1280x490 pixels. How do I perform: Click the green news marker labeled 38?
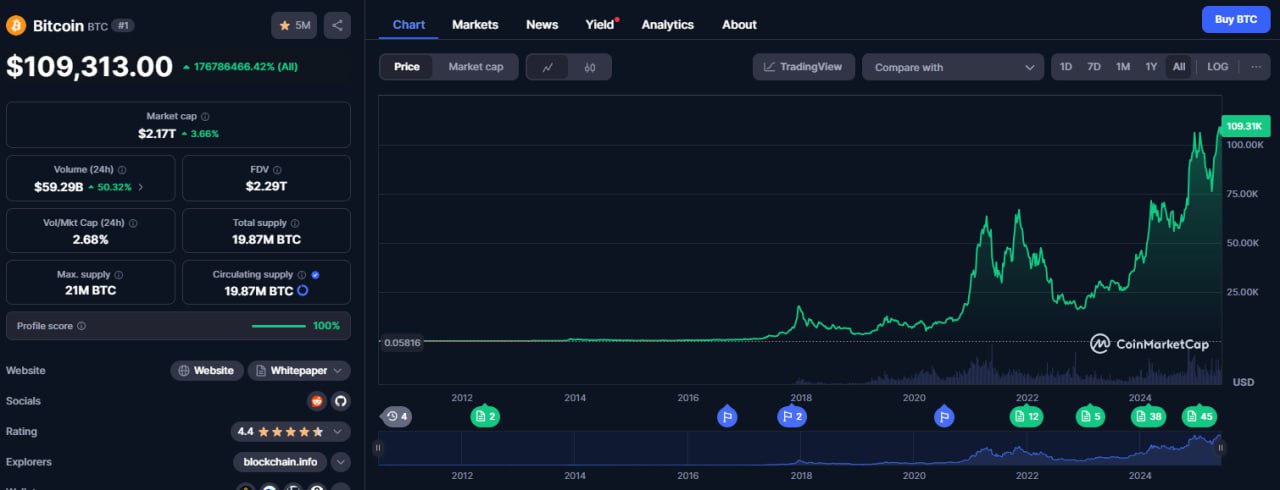click(1148, 416)
